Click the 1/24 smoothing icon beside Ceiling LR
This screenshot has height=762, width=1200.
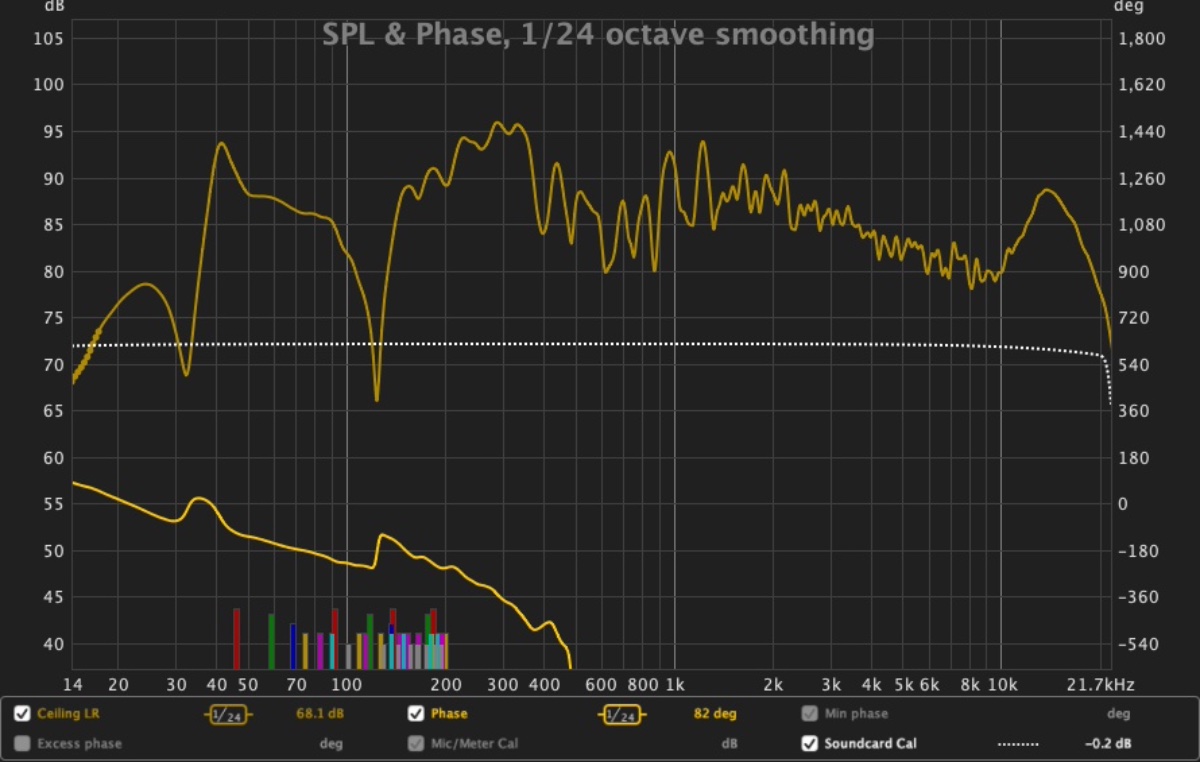[x=229, y=714]
